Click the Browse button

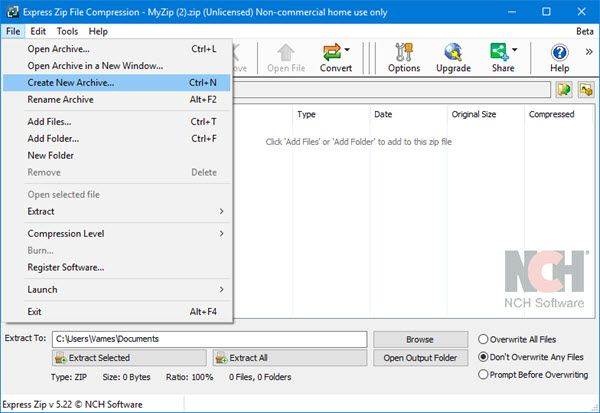click(x=420, y=340)
